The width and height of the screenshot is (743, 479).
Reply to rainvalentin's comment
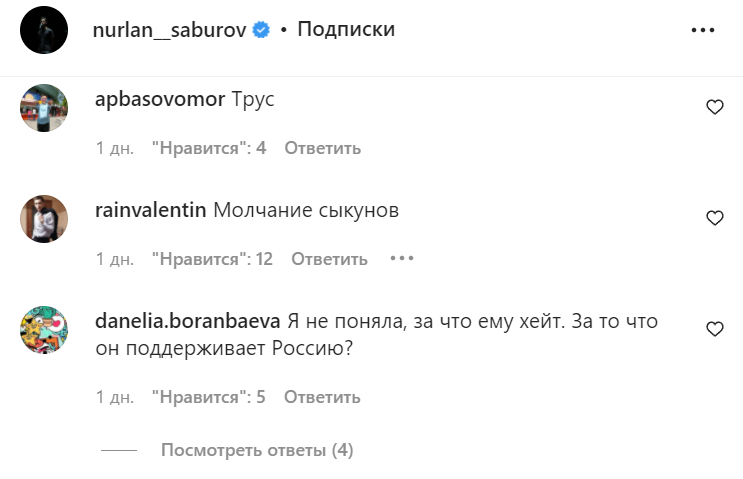pyautogui.click(x=329, y=259)
